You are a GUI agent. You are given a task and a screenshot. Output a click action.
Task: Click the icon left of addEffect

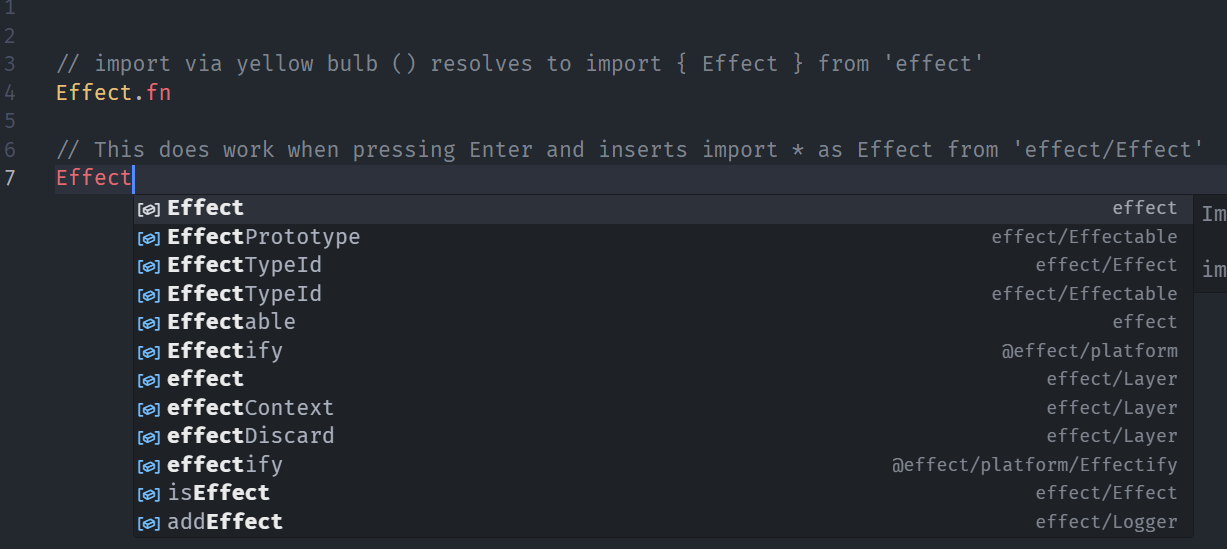tap(149, 523)
